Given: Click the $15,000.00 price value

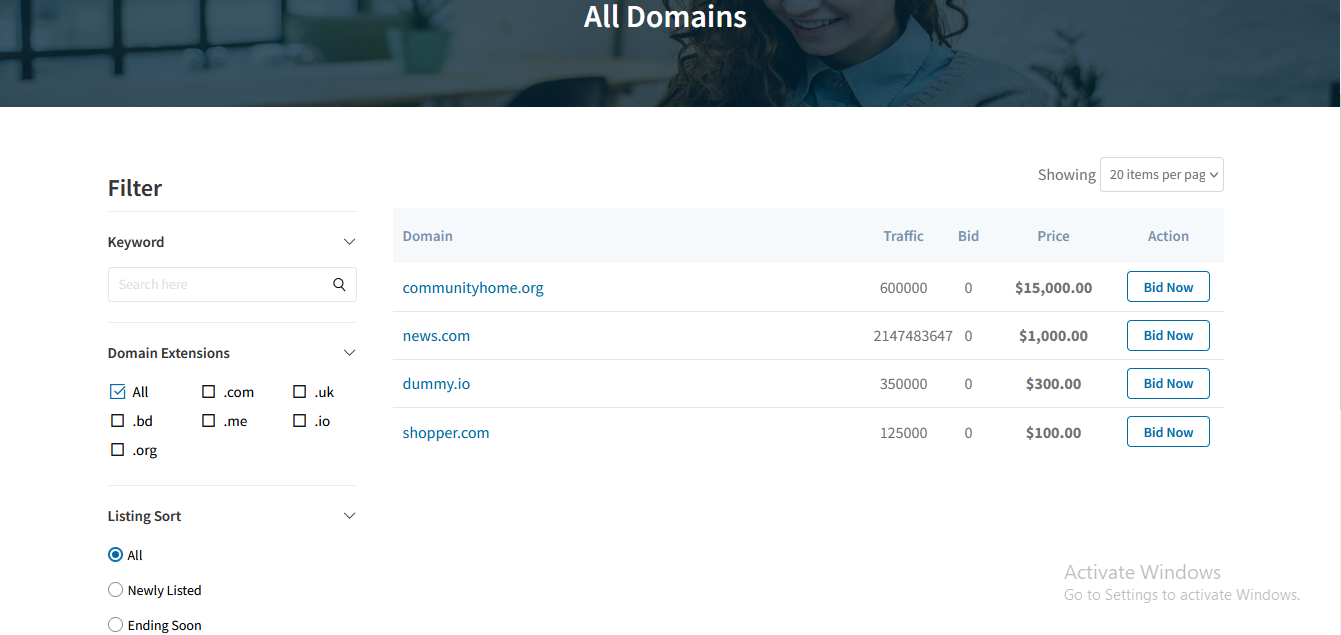Looking at the screenshot, I should click(x=1053, y=288).
